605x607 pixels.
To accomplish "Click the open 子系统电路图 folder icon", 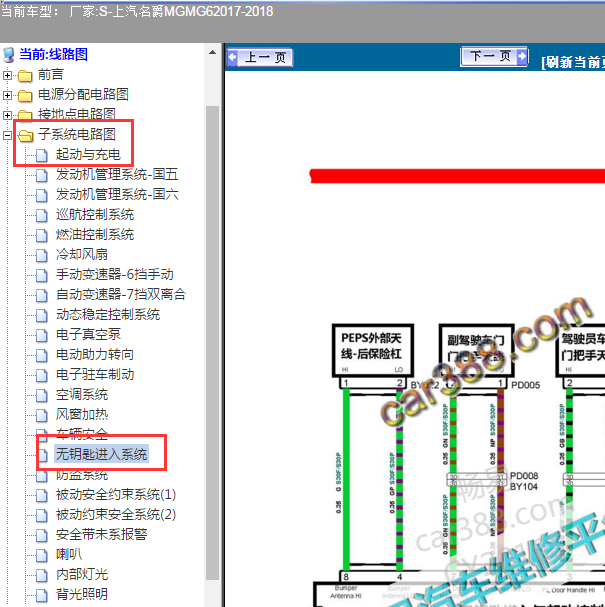I will [x=25, y=135].
